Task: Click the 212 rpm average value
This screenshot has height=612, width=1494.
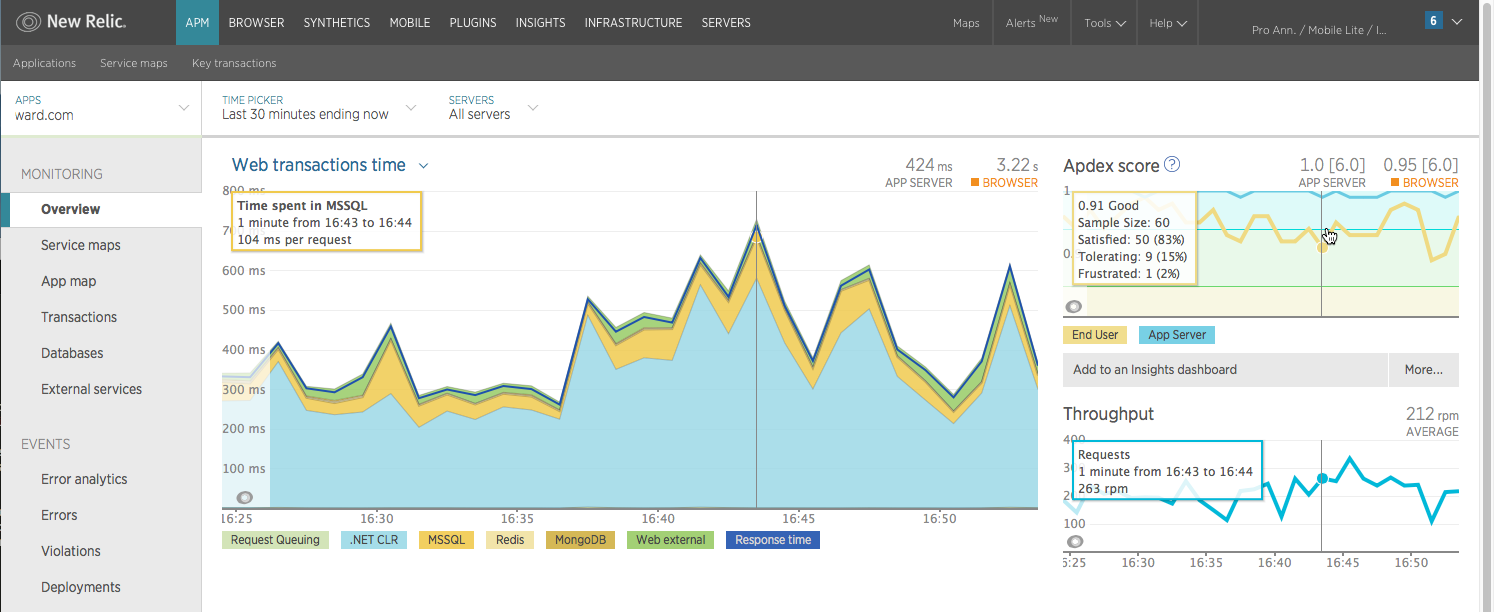Action: pyautogui.click(x=1432, y=414)
